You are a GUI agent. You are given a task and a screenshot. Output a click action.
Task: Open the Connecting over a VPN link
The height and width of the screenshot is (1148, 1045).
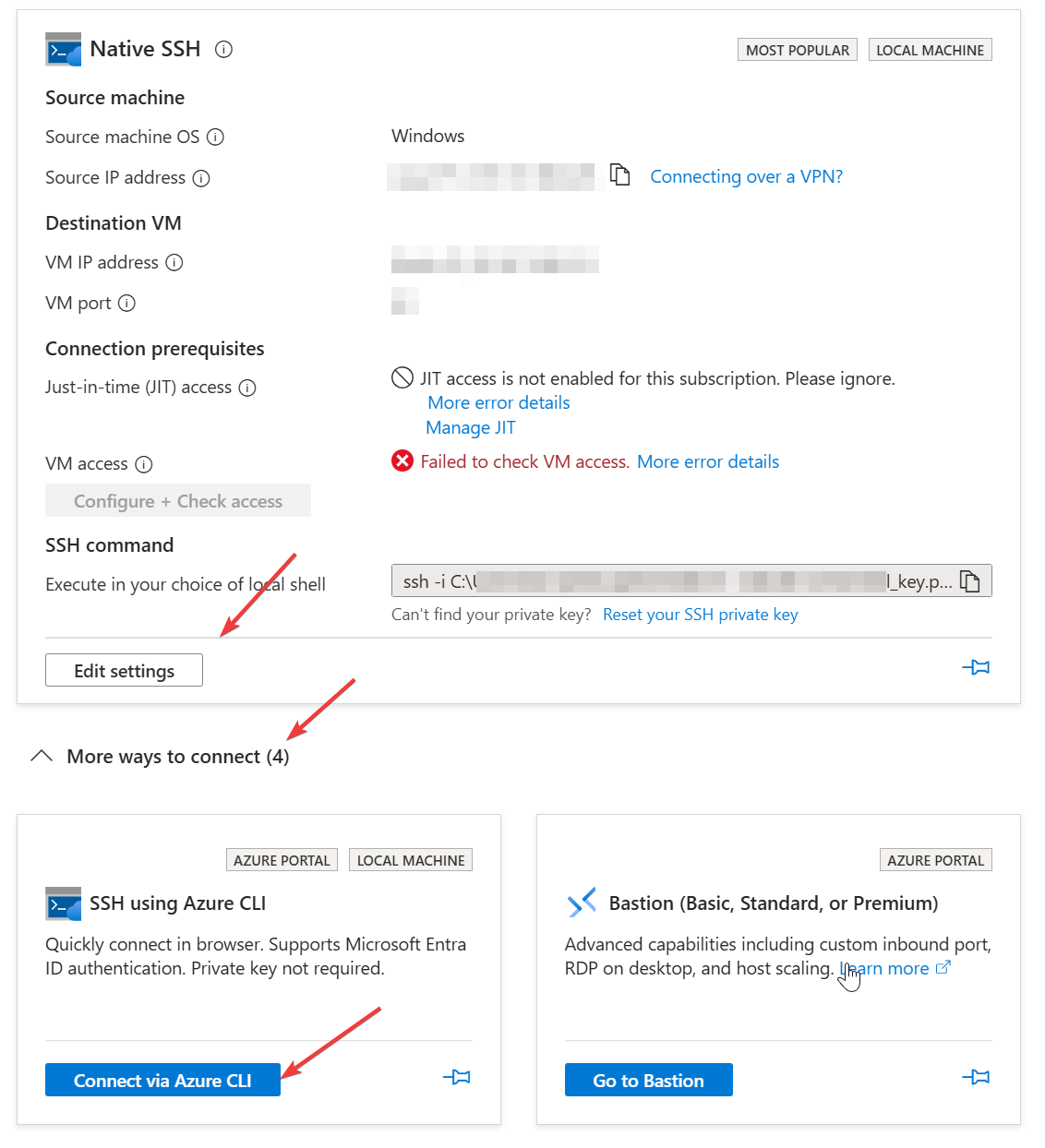point(746,176)
